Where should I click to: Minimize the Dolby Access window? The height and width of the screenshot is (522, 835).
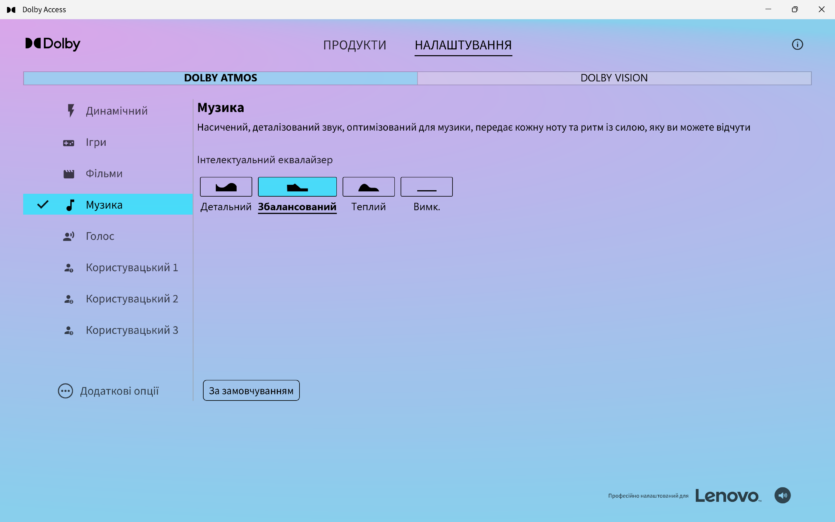click(768, 9)
